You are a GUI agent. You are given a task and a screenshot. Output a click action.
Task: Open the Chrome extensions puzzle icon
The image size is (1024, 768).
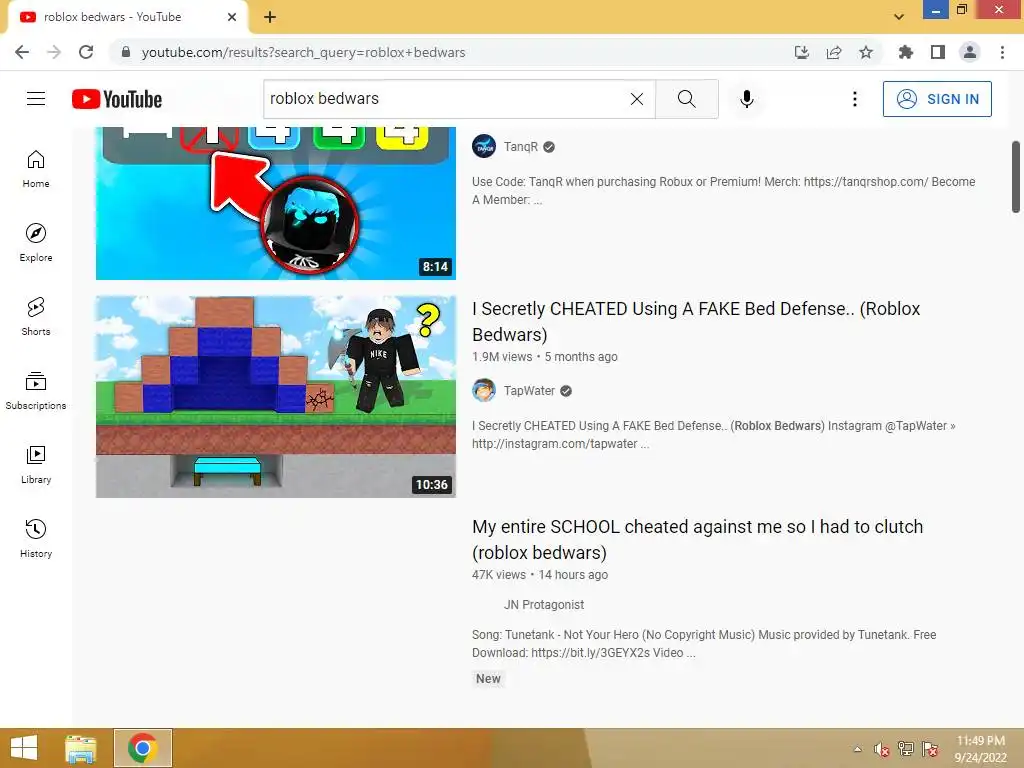tap(905, 52)
